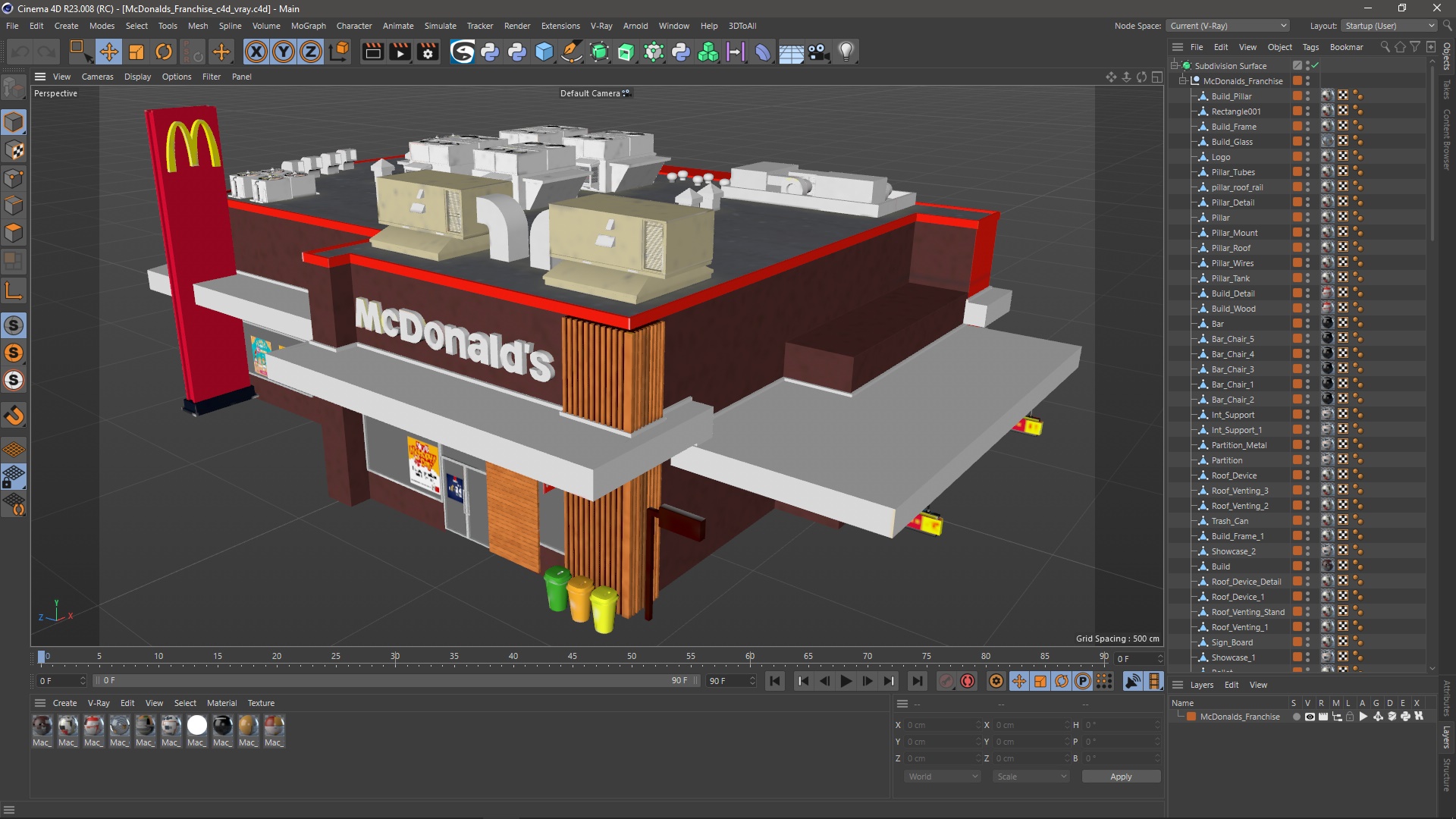Open viewport Cameras menu
Viewport: 1456px width, 819px height.
tap(97, 77)
